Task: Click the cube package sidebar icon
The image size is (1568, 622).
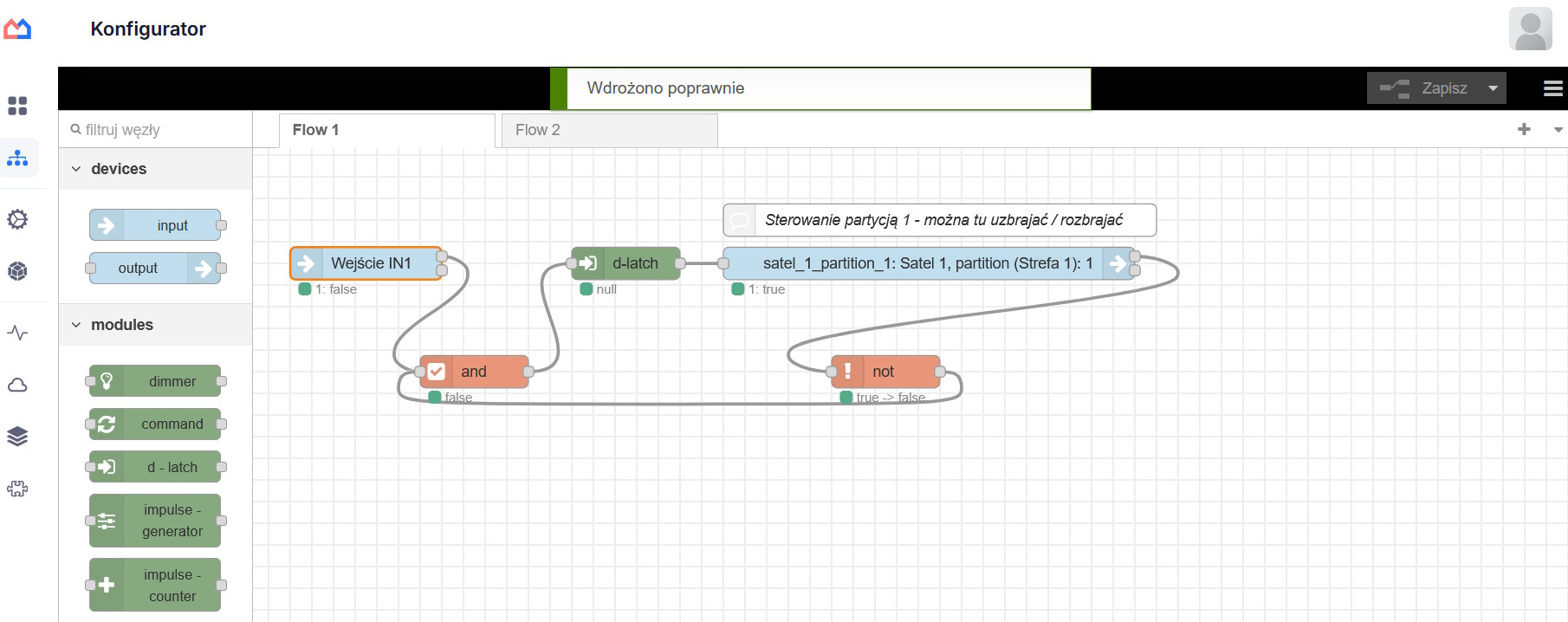Action: pos(17,271)
